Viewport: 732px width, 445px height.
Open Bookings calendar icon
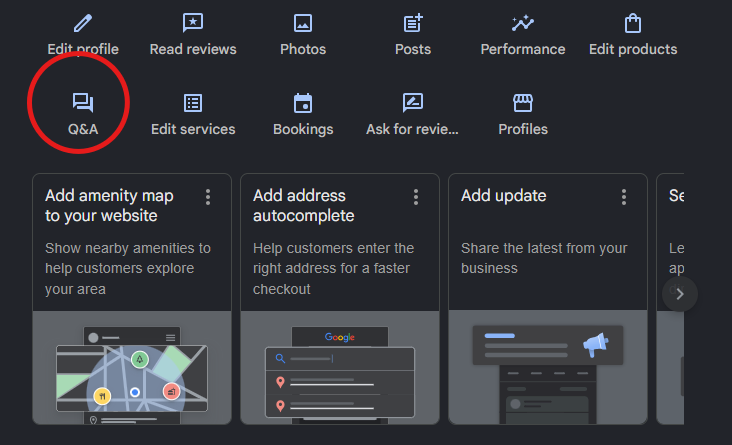[303, 103]
